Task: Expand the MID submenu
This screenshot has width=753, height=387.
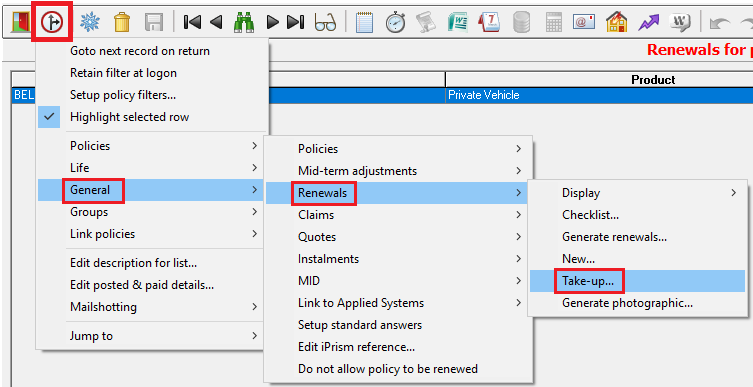Action: (398, 281)
